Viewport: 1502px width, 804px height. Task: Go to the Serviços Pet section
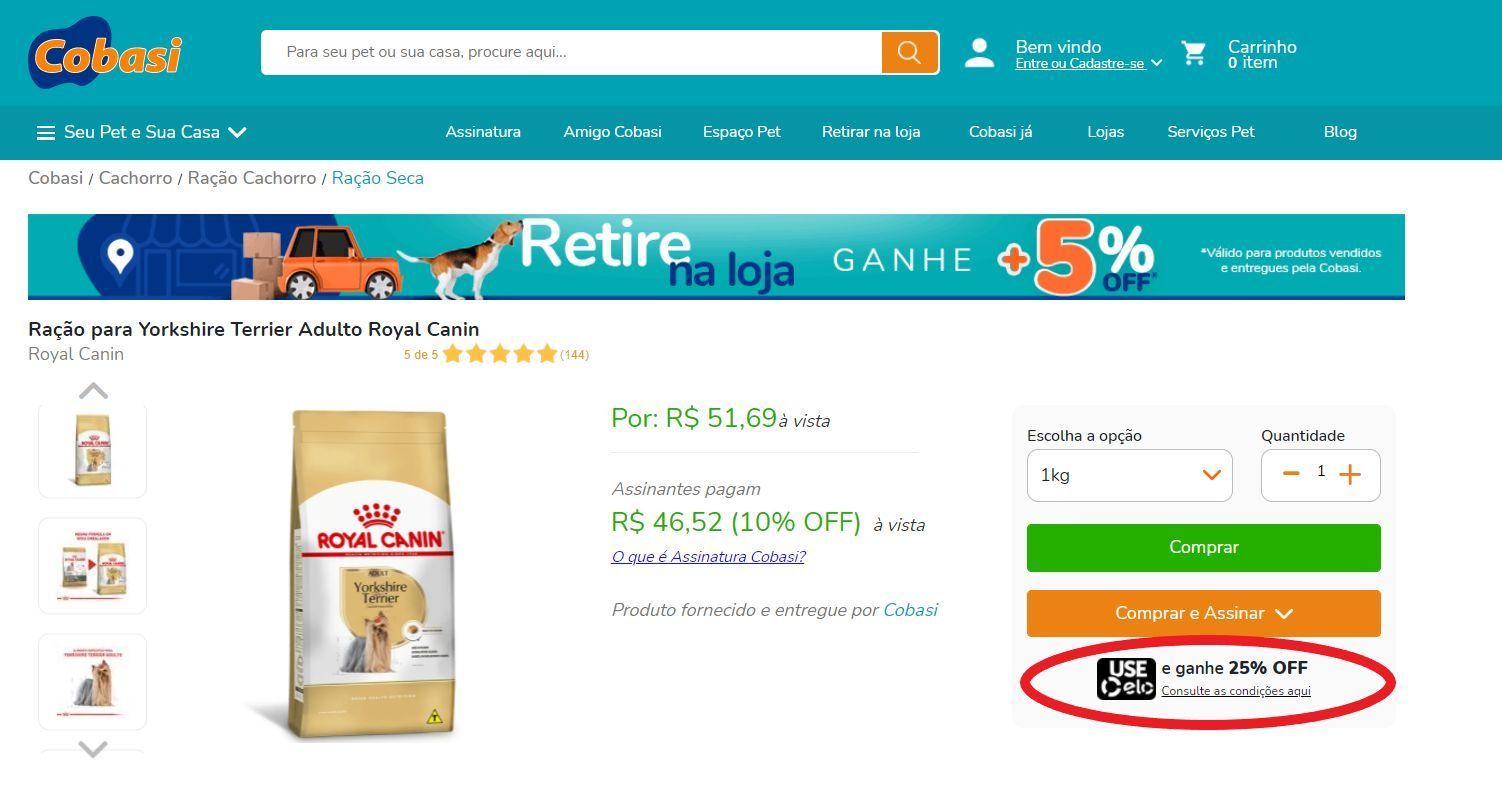tap(1211, 132)
